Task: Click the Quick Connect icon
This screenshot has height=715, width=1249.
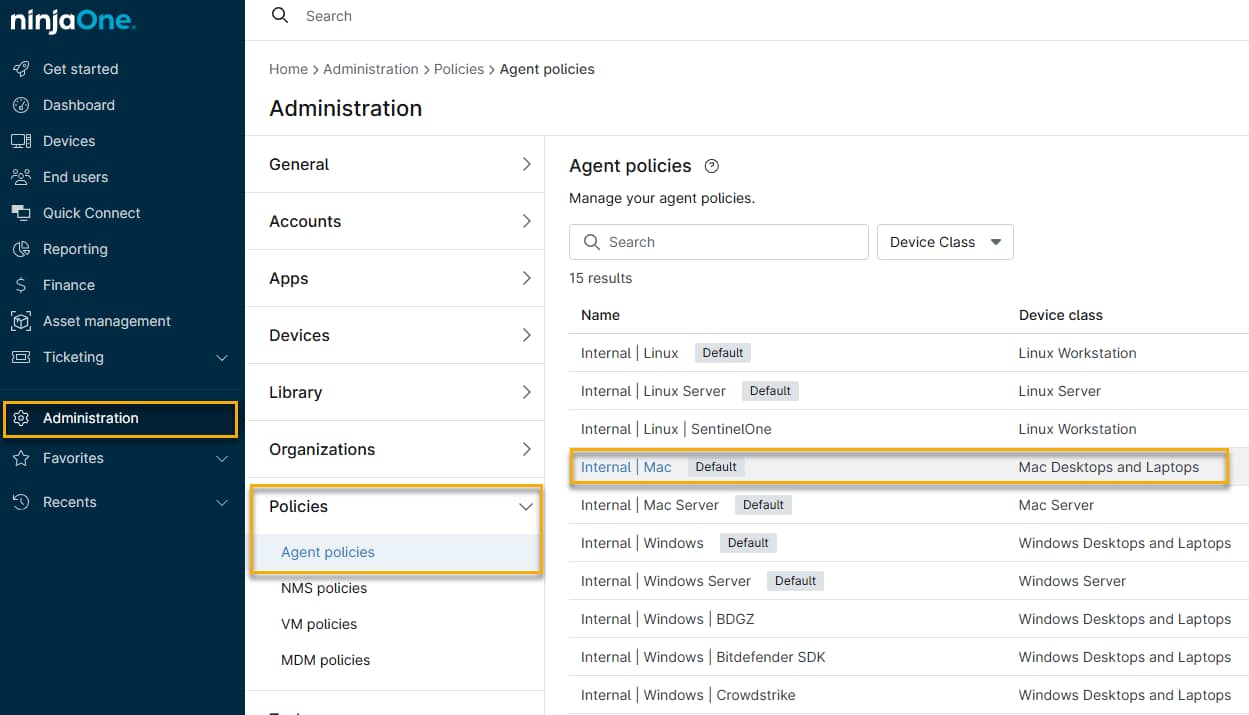Action: pyautogui.click(x=21, y=213)
